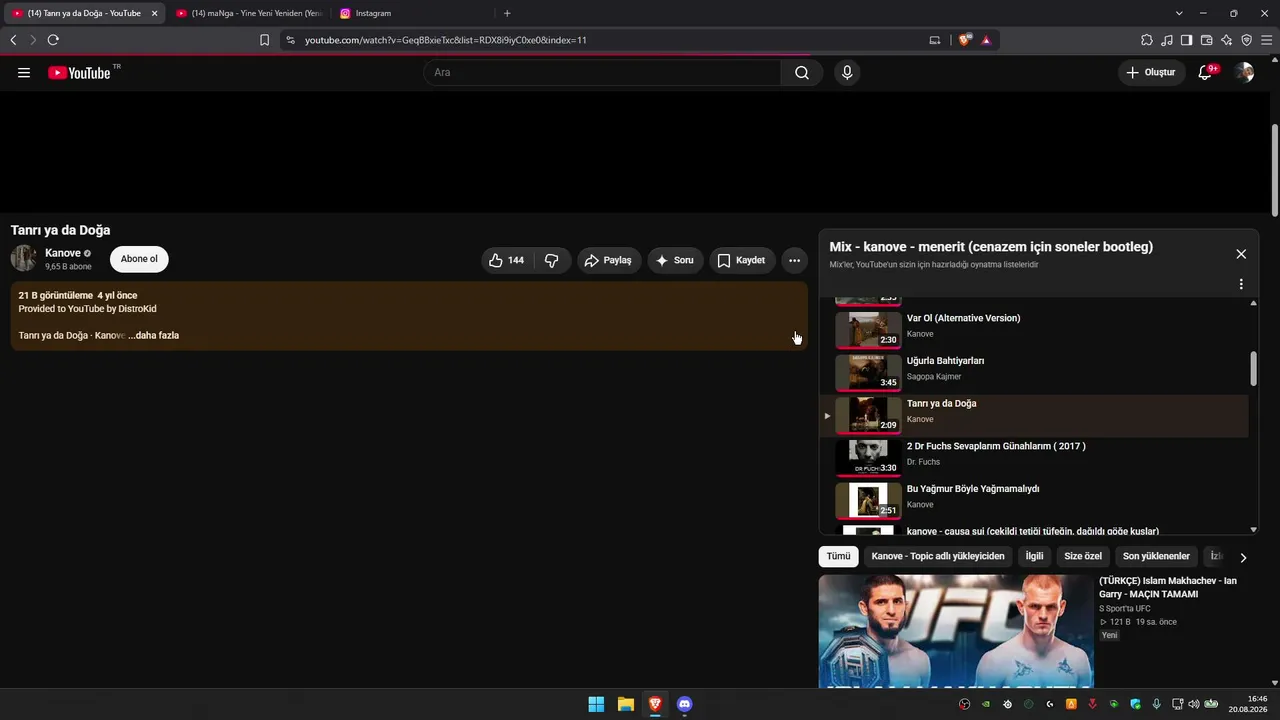Close the Mix playlist panel
The width and height of the screenshot is (1280, 720).
click(1241, 254)
